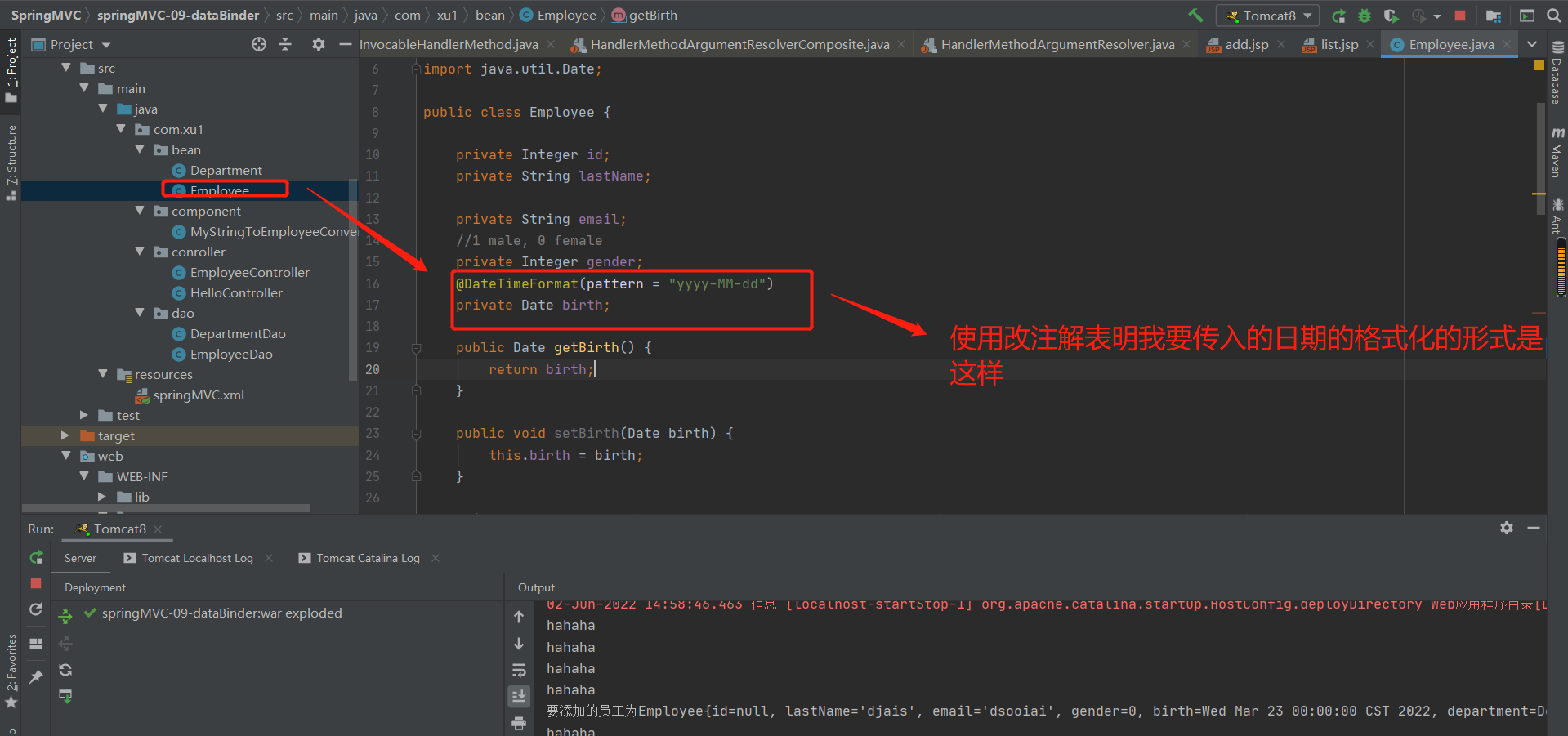
Task: Expand the target folder
Action: 66,435
